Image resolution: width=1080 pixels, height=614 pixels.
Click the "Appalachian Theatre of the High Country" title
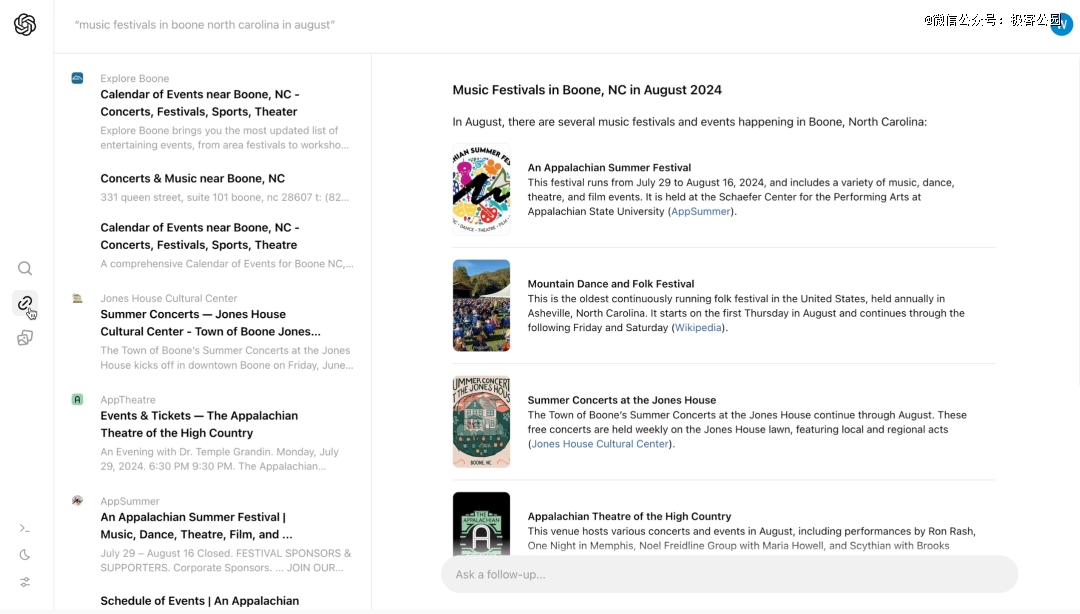point(630,516)
